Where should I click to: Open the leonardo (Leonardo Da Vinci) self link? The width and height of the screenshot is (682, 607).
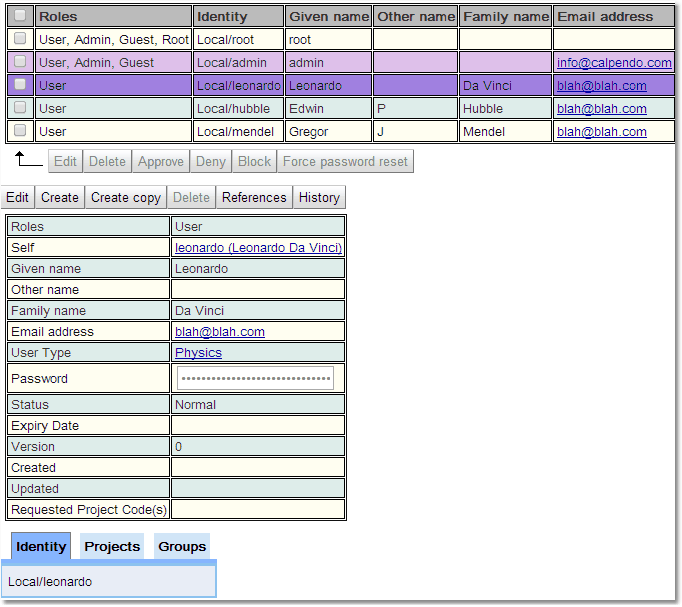pyautogui.click(x=258, y=247)
